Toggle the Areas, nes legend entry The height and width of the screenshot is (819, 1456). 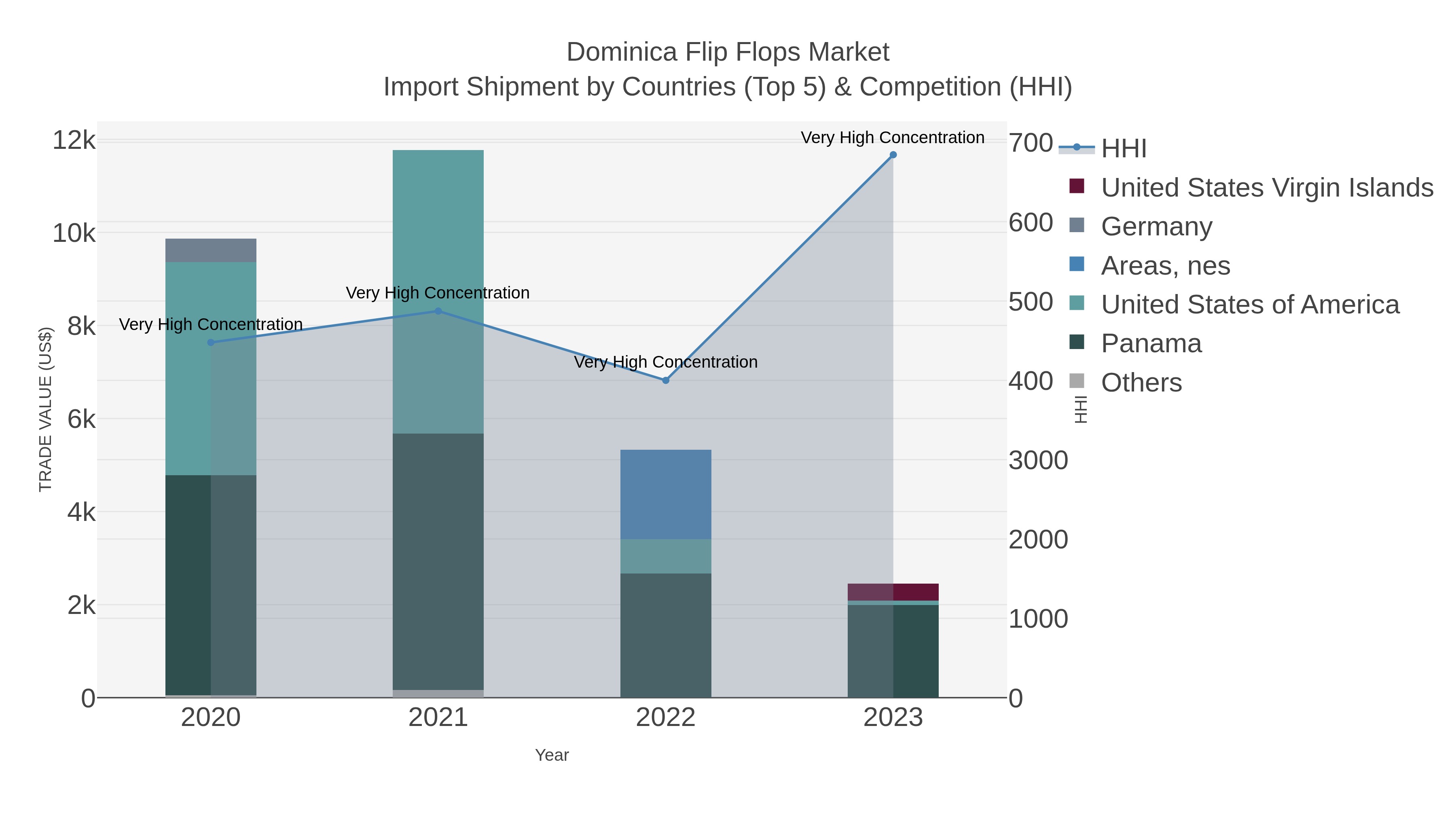coord(1150,265)
